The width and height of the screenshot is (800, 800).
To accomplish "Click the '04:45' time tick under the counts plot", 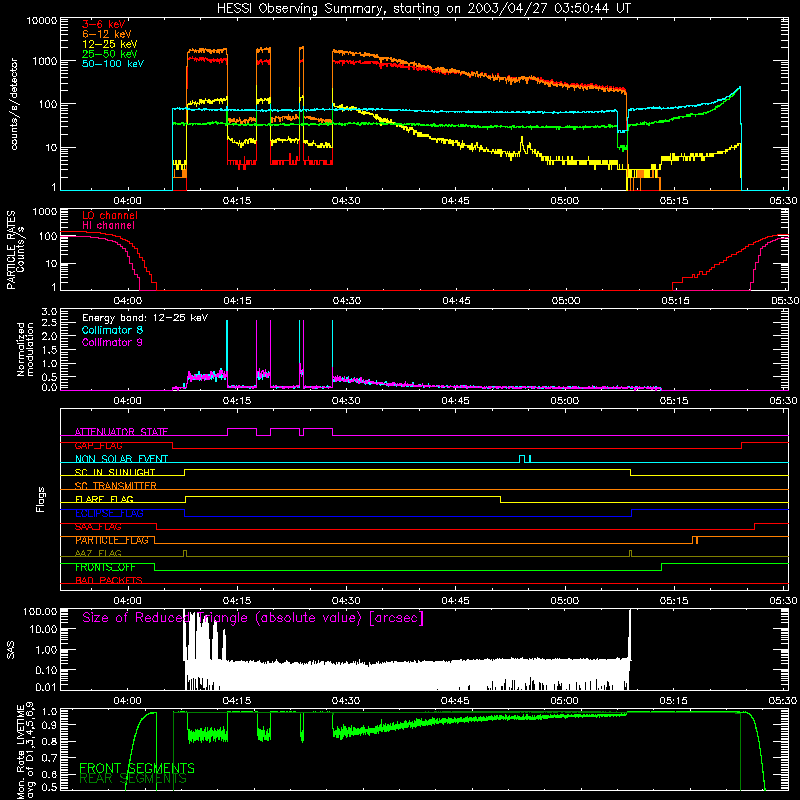I will click(455, 201).
